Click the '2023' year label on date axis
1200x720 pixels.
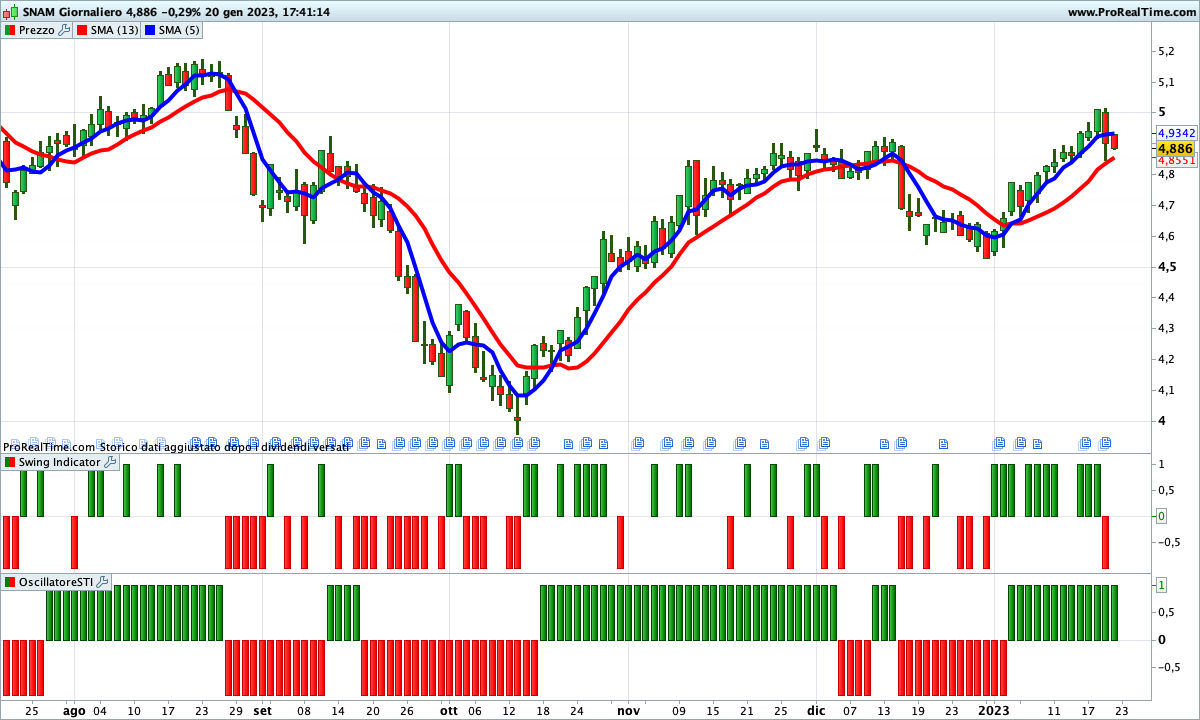point(993,711)
